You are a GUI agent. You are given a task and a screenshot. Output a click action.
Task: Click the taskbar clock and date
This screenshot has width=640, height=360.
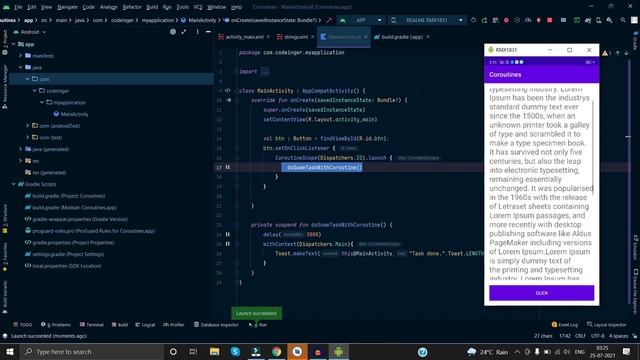click(602, 351)
